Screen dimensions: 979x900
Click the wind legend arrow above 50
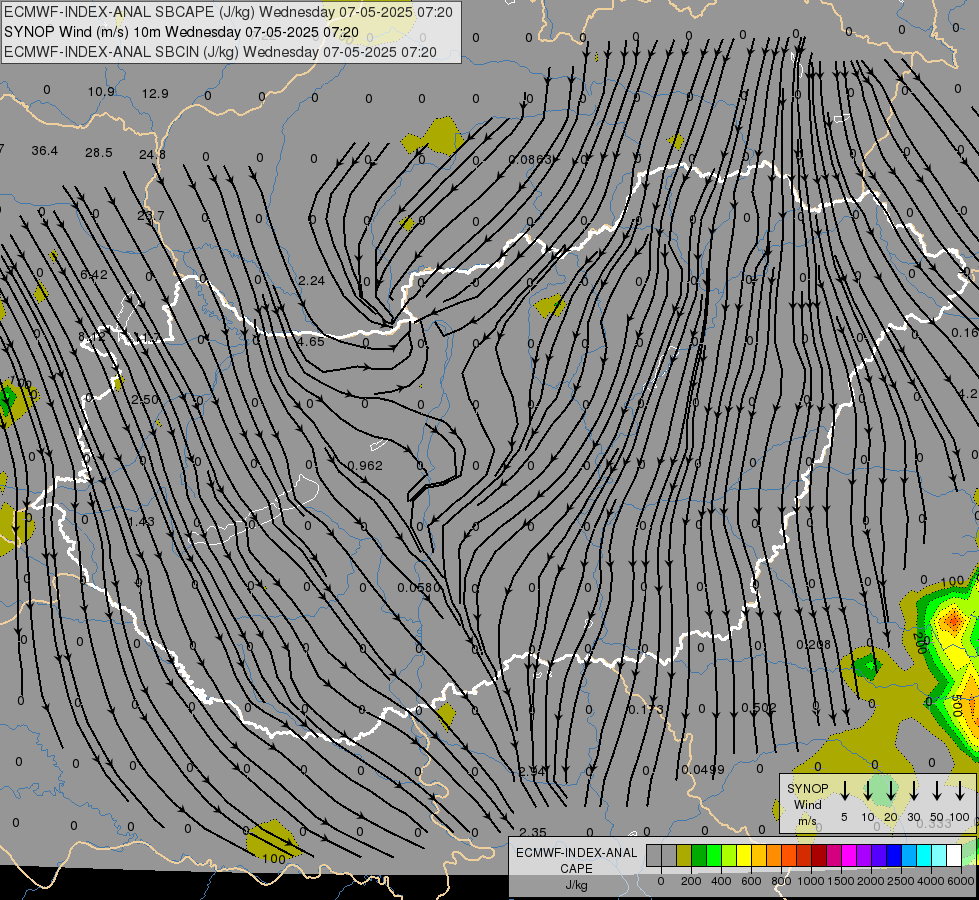937,790
